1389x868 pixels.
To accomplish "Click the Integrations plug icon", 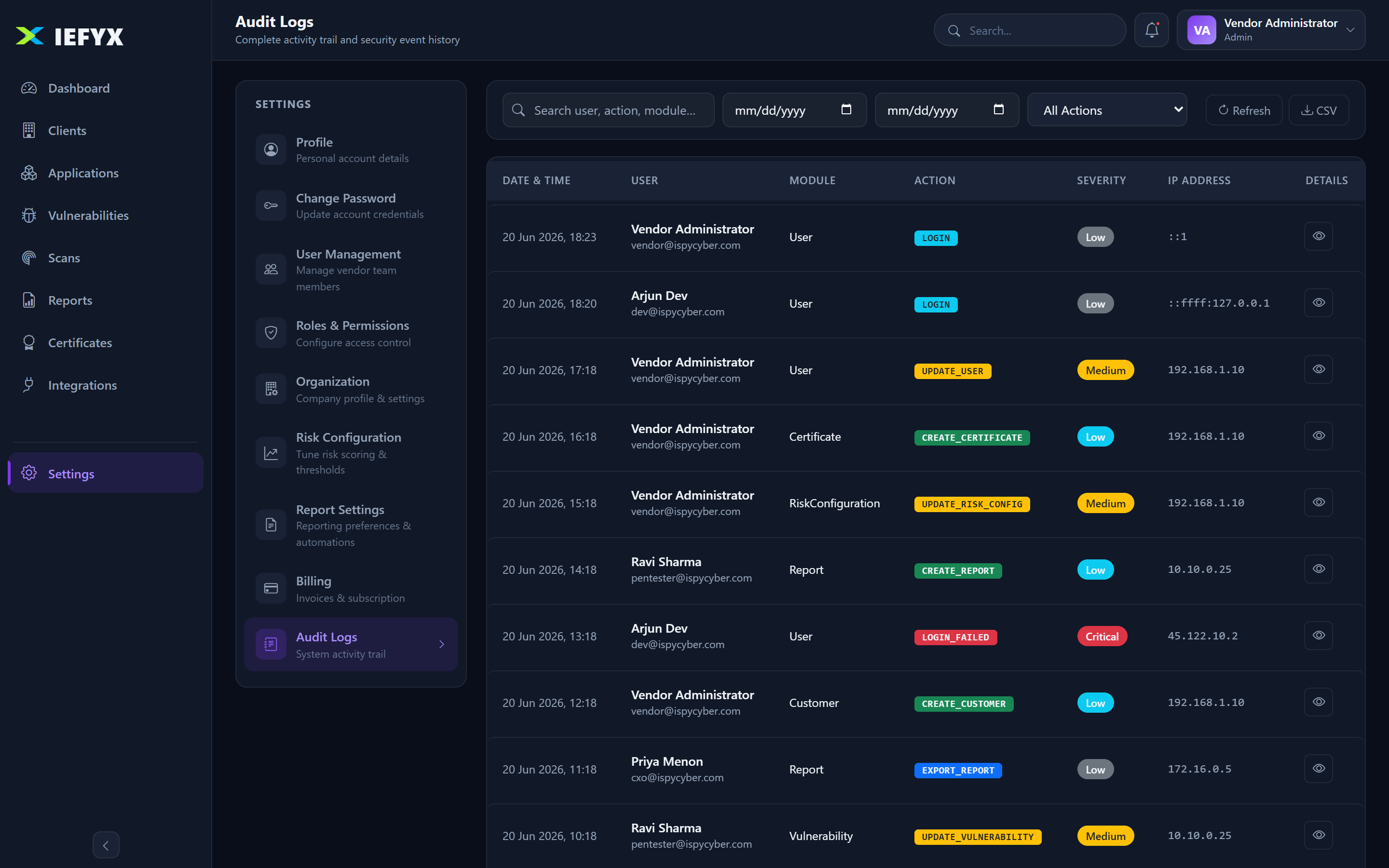I will point(29,385).
